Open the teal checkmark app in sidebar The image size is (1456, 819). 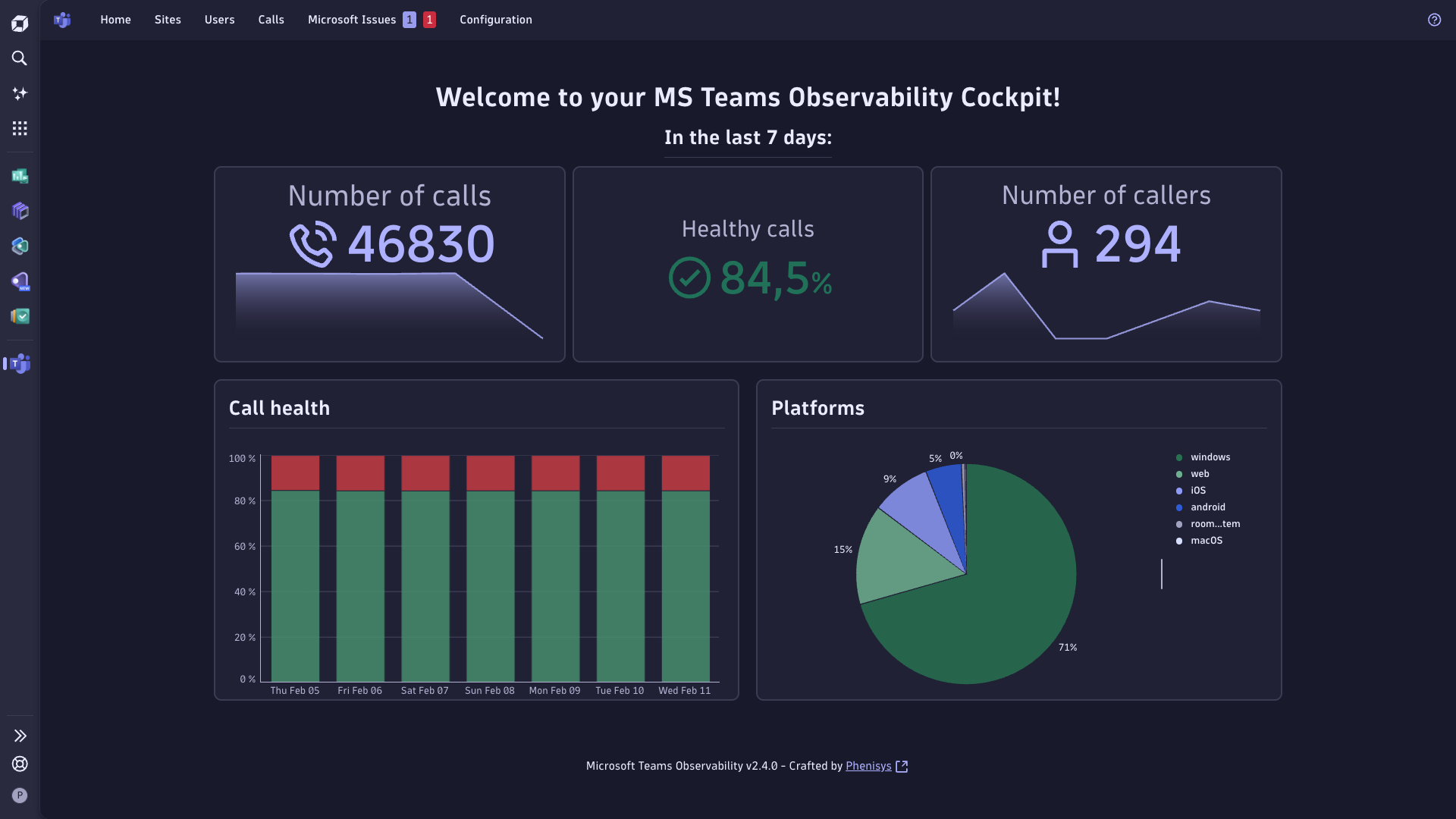(x=20, y=316)
